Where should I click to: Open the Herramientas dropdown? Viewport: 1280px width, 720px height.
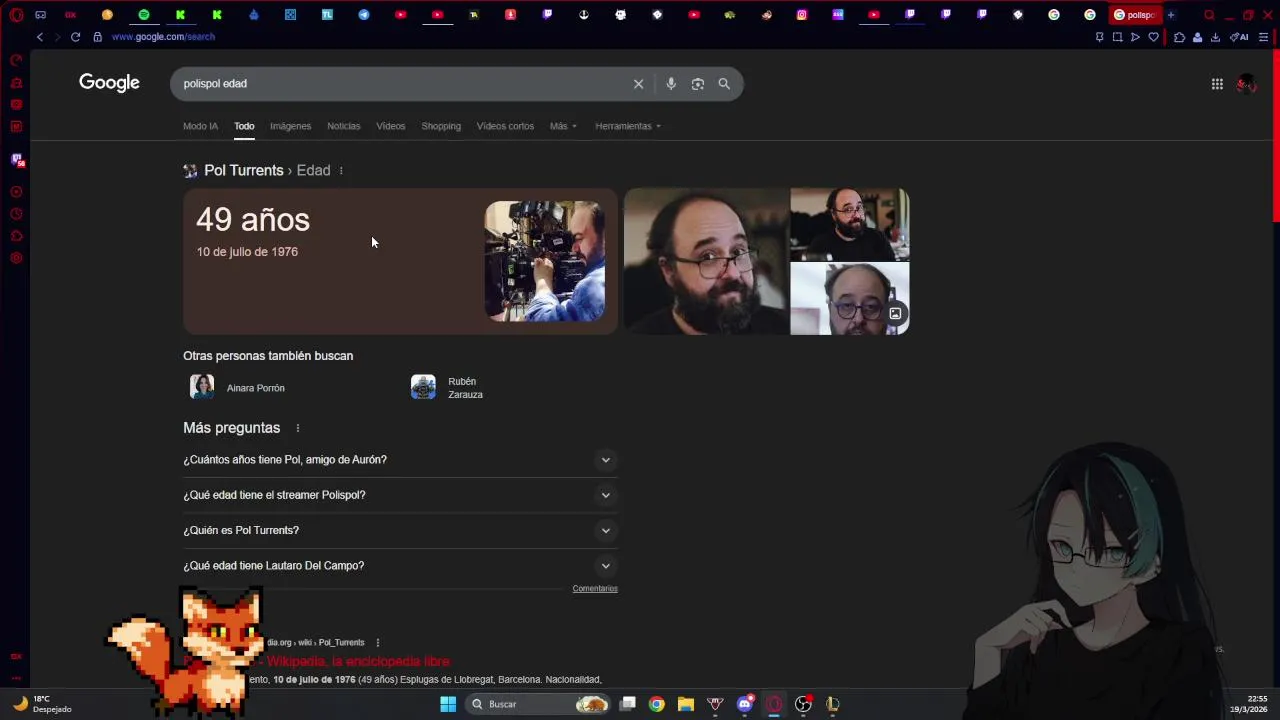pos(628,126)
